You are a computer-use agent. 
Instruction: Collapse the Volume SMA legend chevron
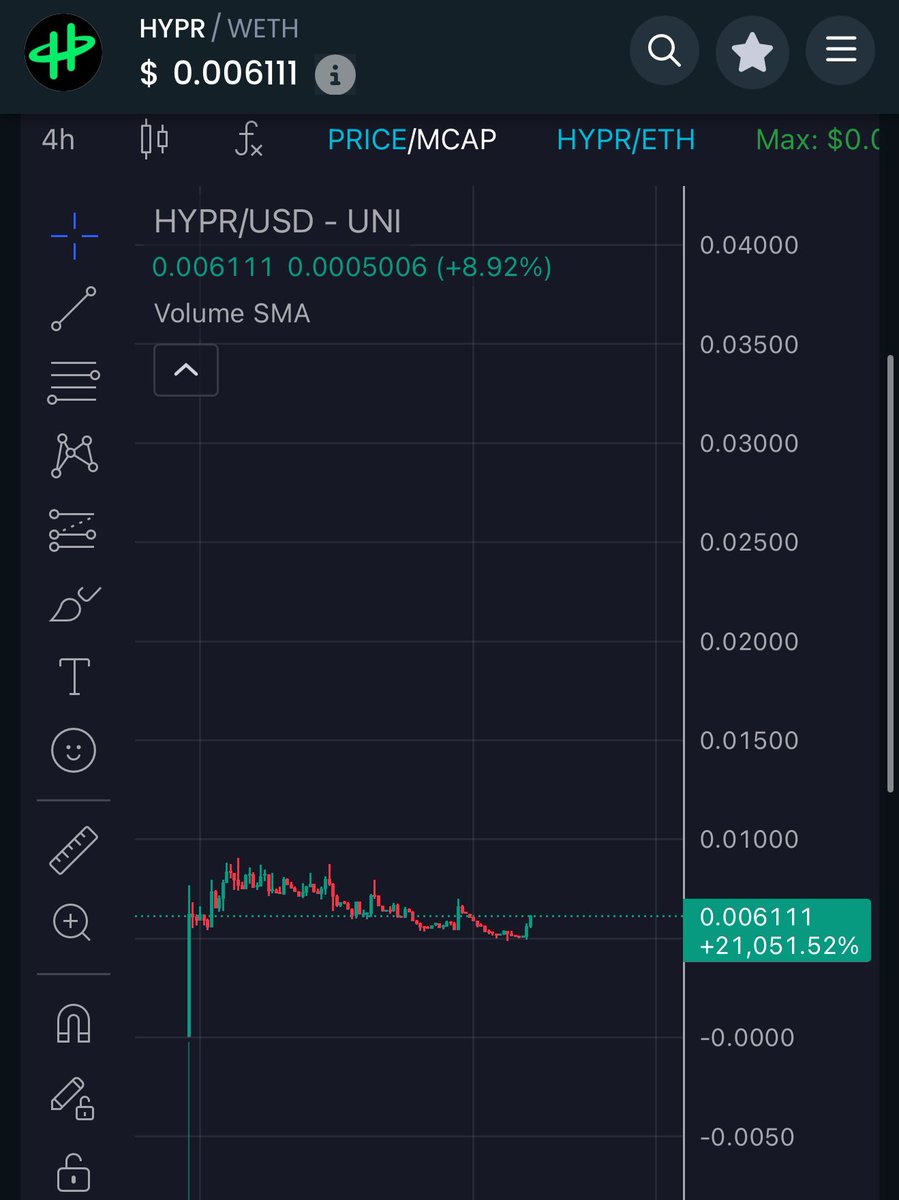pos(185,370)
